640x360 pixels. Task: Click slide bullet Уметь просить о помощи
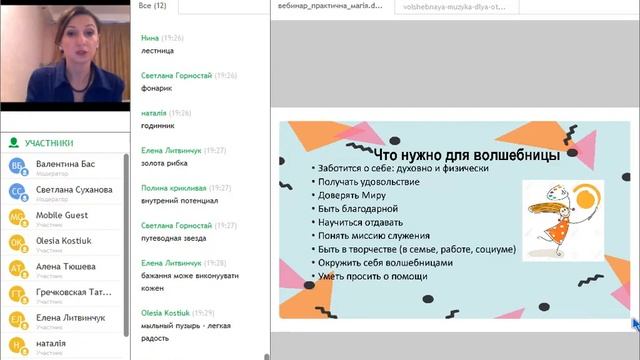click(x=372, y=276)
